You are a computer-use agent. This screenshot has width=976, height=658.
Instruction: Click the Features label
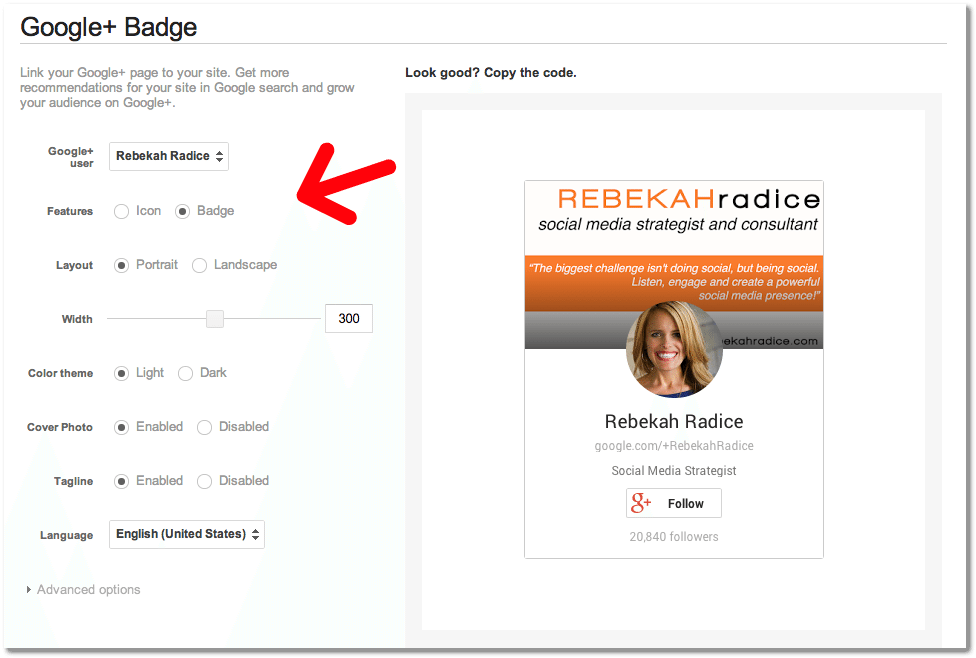pos(70,212)
